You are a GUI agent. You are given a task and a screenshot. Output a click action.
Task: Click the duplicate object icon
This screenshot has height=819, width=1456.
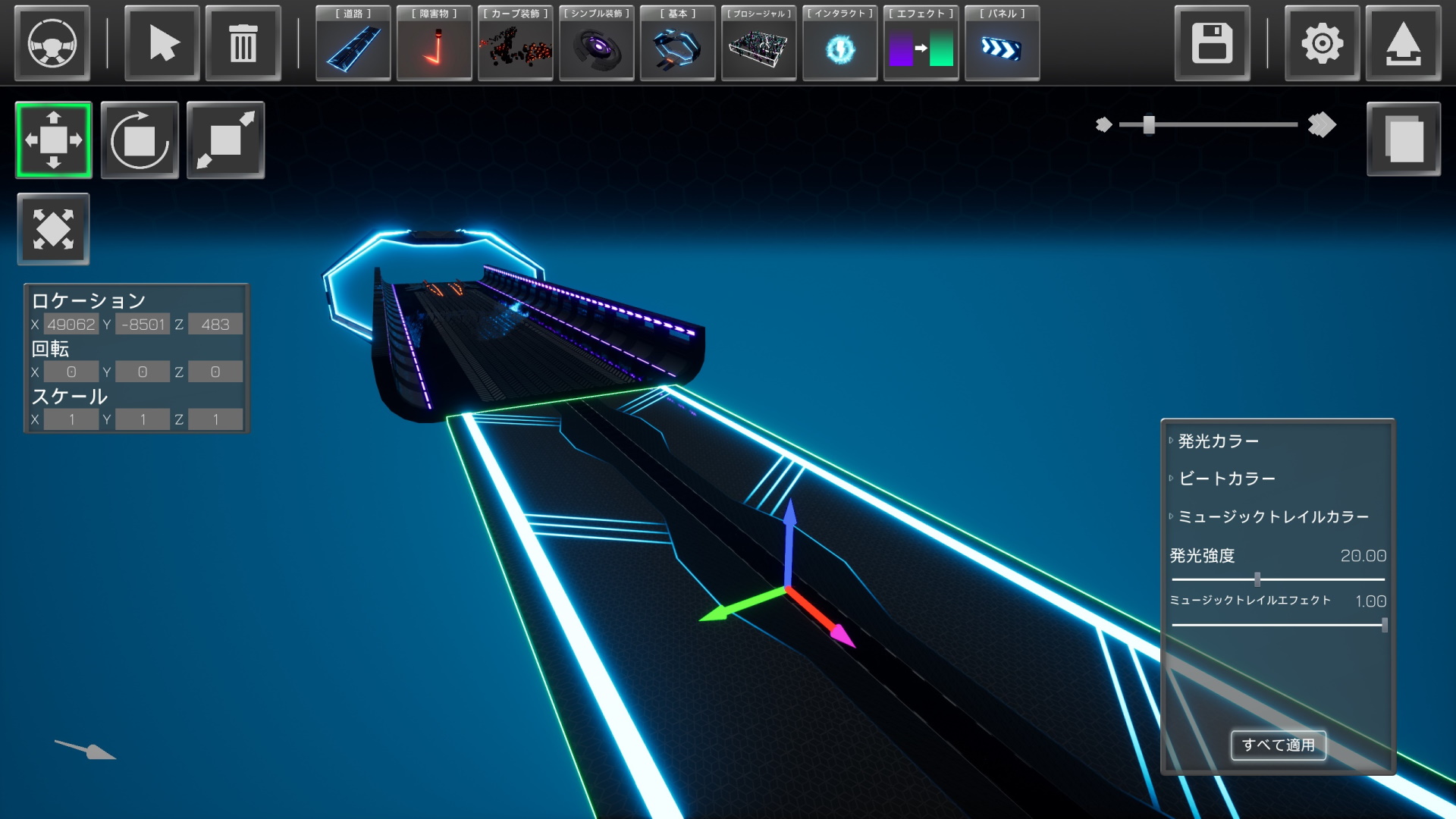point(1404,140)
